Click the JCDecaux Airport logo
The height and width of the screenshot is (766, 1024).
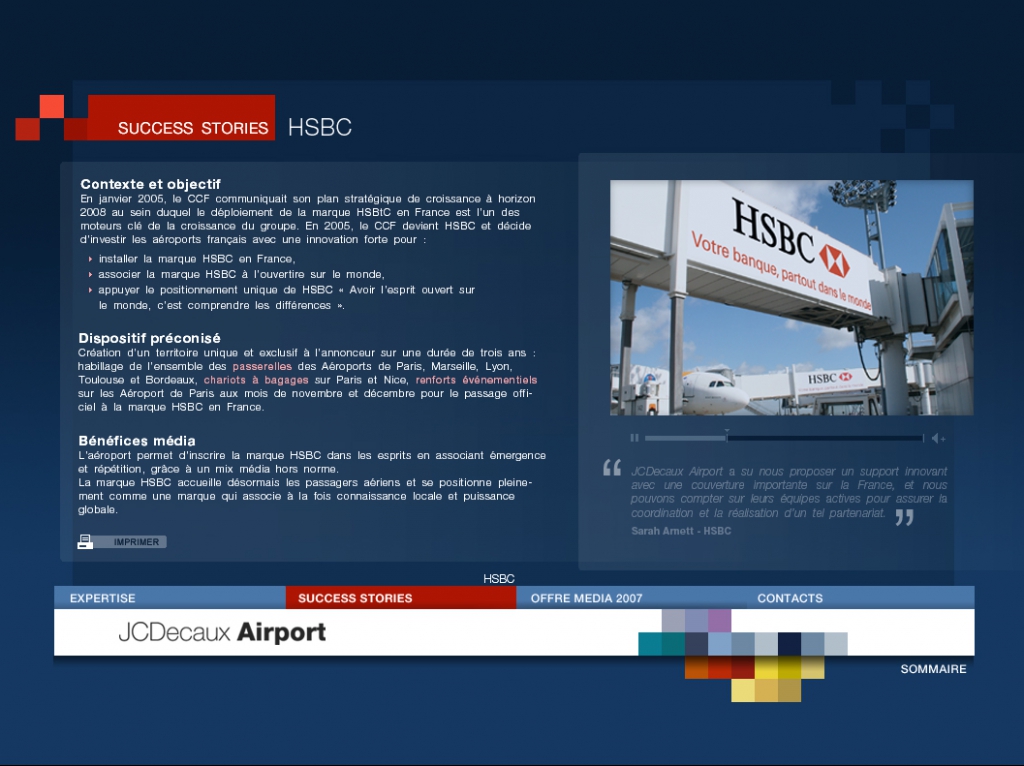(222, 632)
